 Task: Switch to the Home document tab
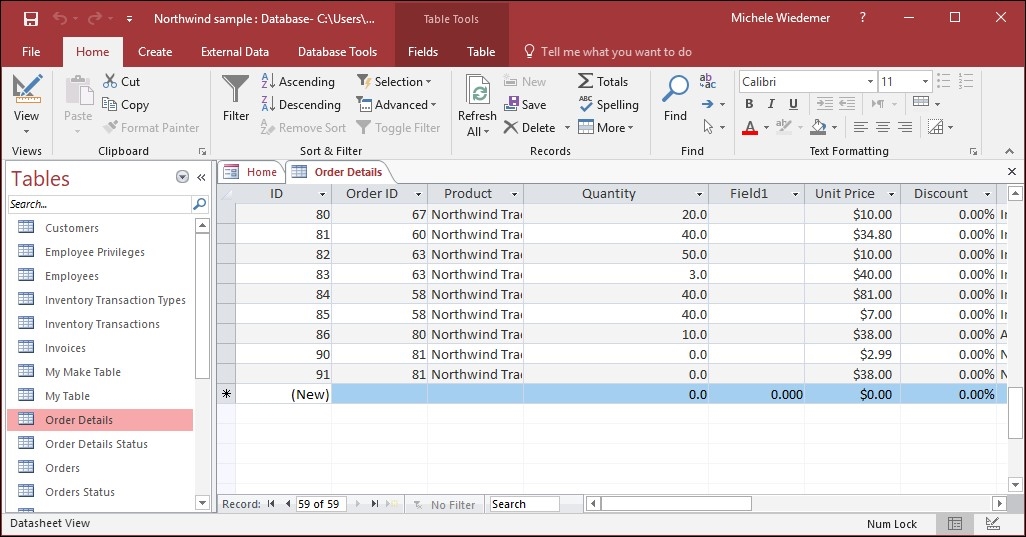coord(252,172)
